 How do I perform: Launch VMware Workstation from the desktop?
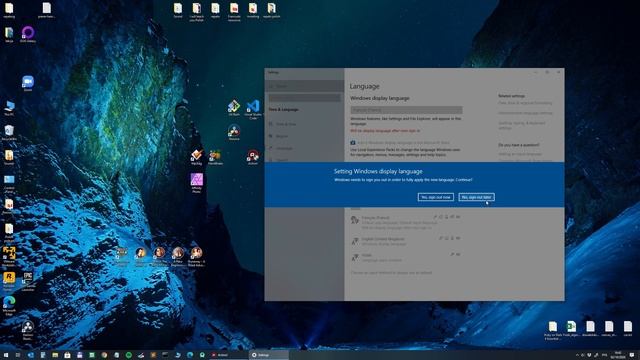9,256
